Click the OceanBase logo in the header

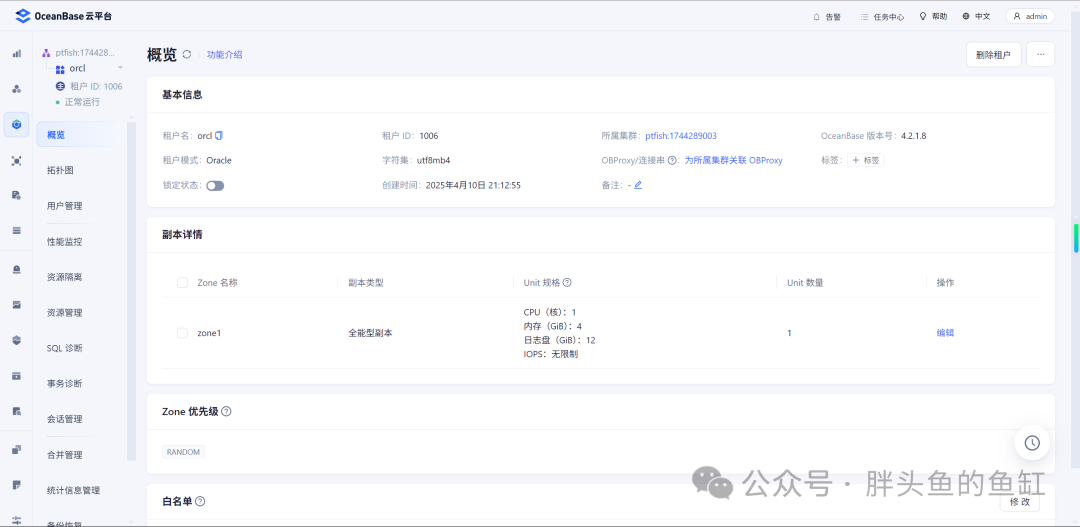(63, 16)
